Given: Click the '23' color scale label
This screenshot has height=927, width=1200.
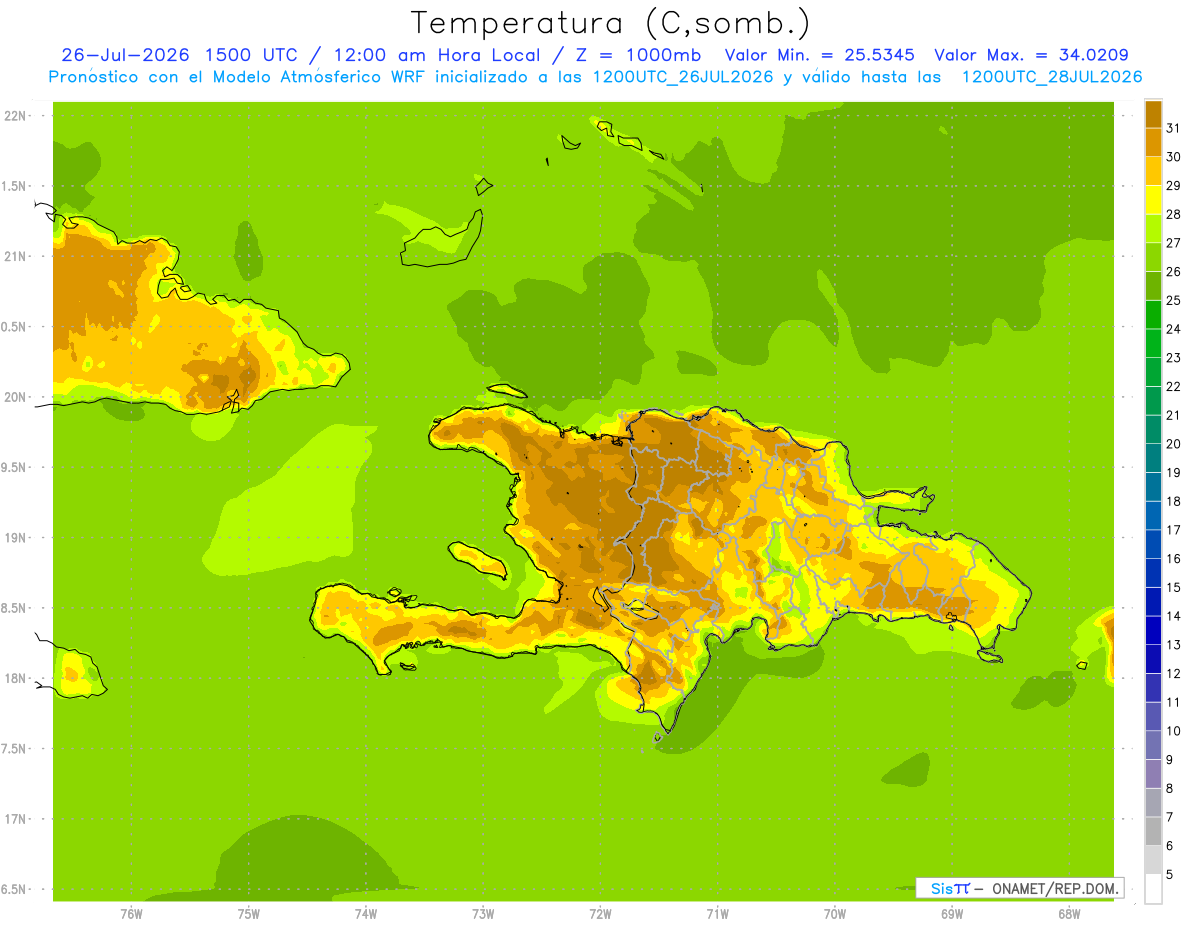Looking at the screenshot, I should coord(1173,358).
